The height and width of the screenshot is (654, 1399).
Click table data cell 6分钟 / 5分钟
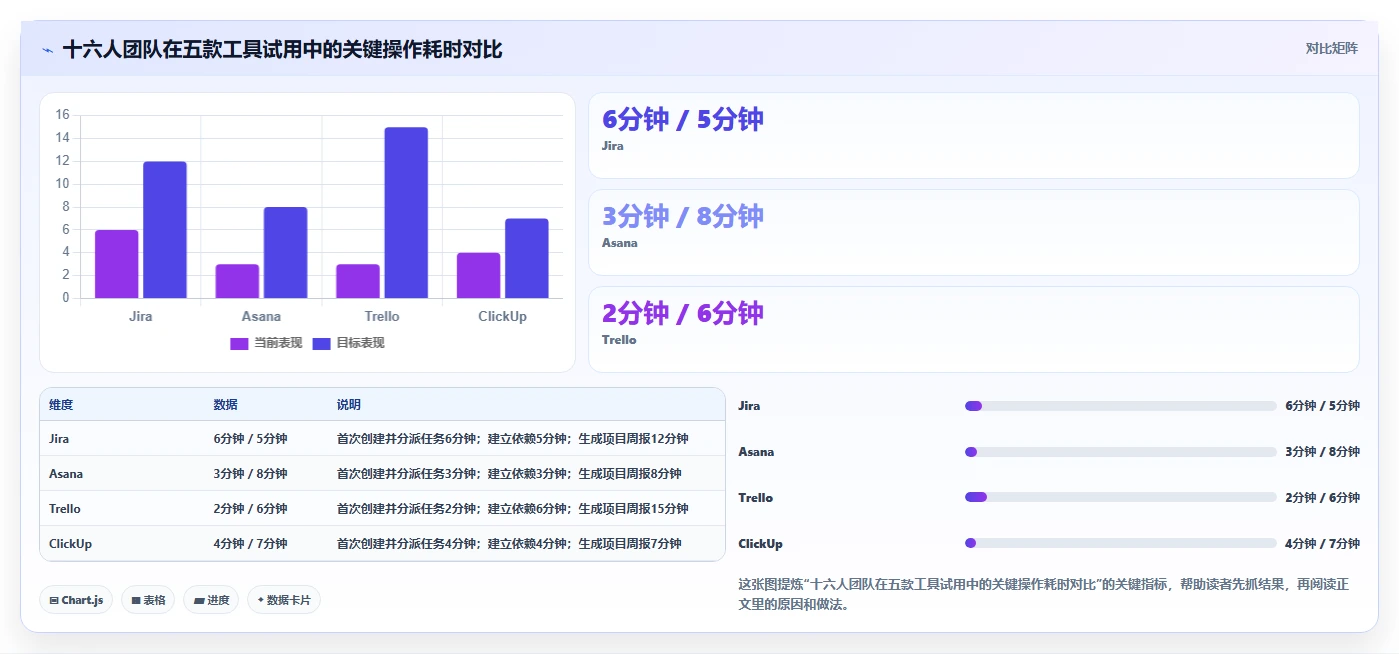[250, 439]
